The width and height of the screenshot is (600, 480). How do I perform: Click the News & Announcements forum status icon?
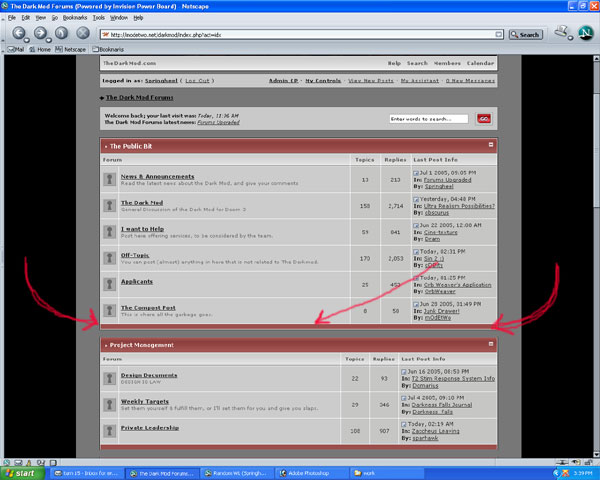(110, 179)
